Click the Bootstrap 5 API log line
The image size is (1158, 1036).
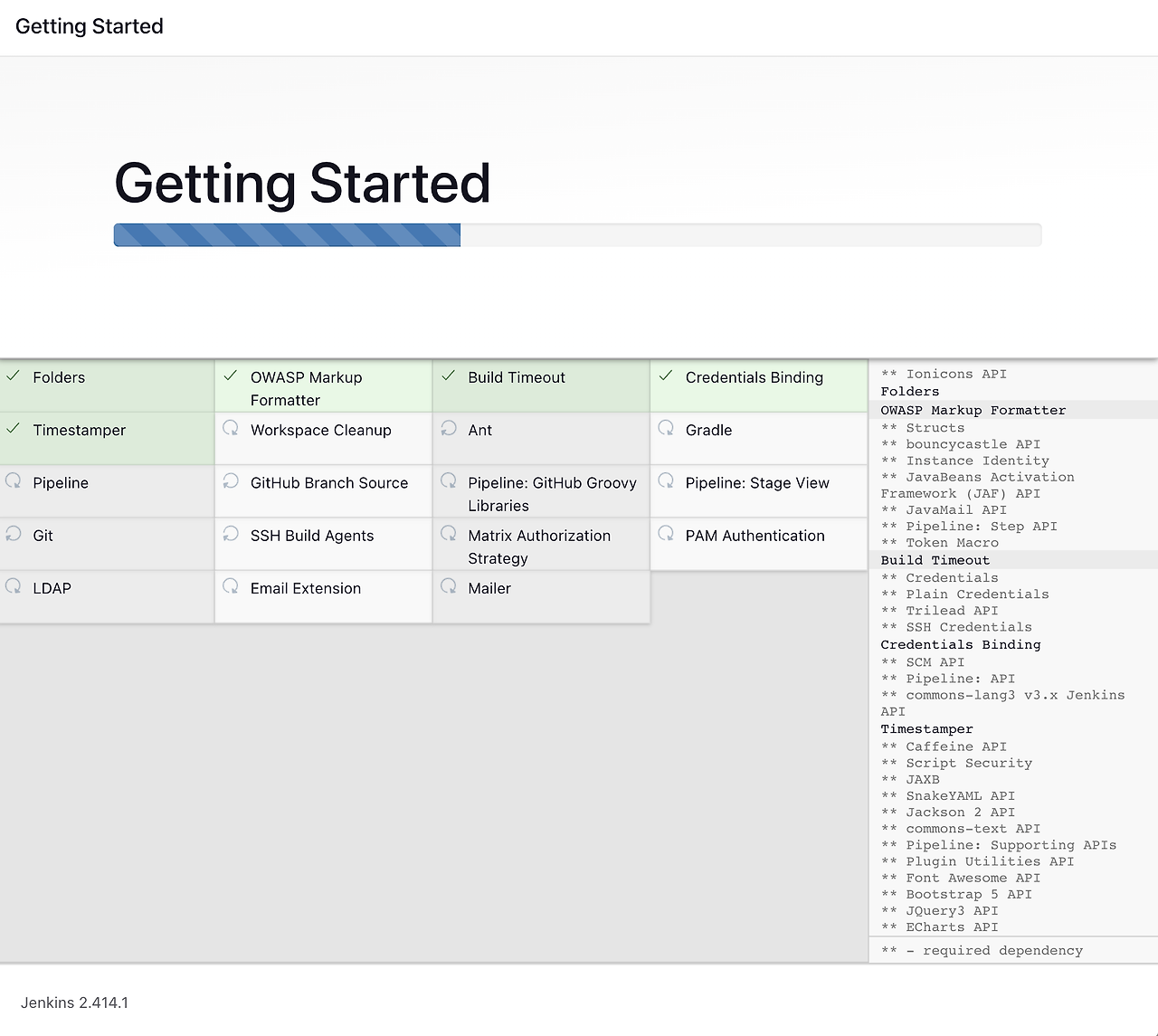pyautogui.click(x=956, y=894)
